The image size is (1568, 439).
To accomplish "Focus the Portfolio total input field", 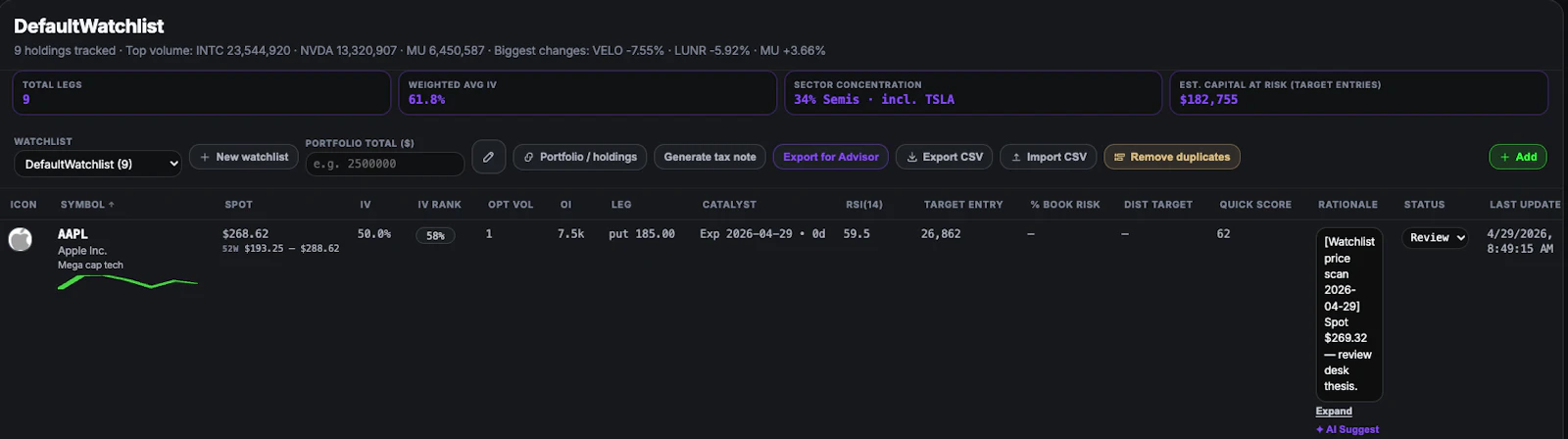I will pyautogui.click(x=385, y=164).
